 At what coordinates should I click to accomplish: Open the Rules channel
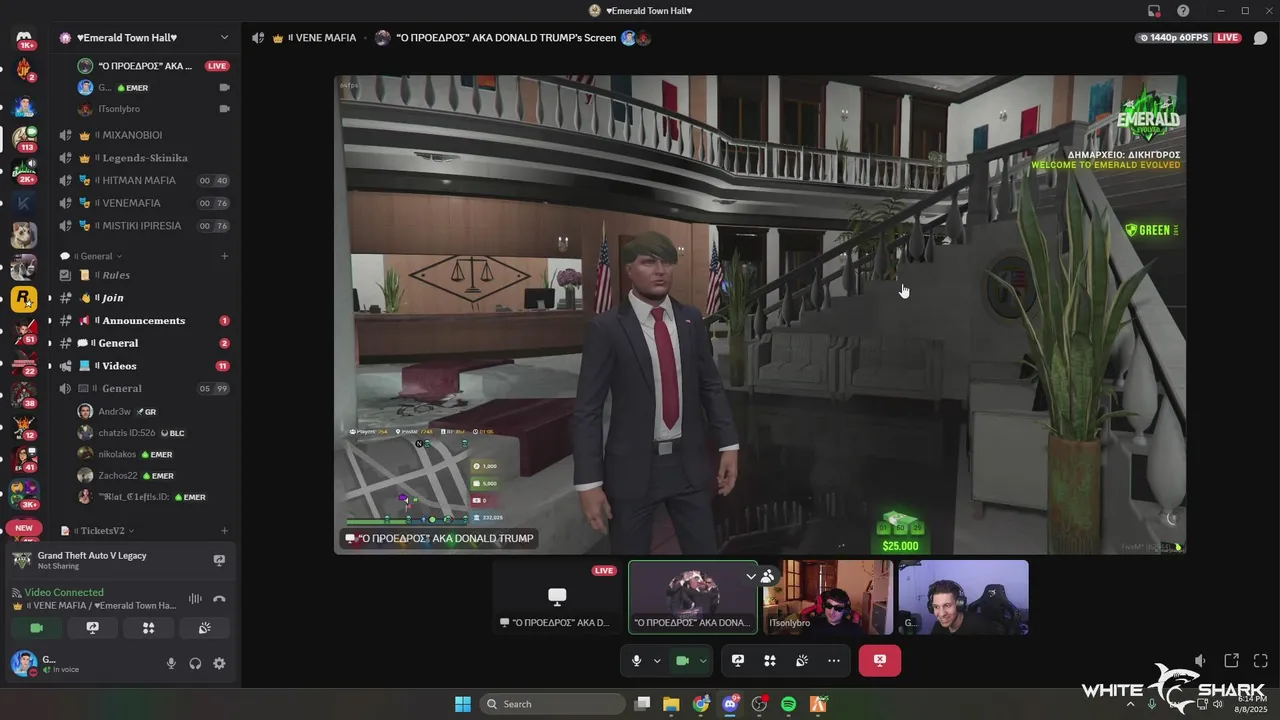pos(144,275)
